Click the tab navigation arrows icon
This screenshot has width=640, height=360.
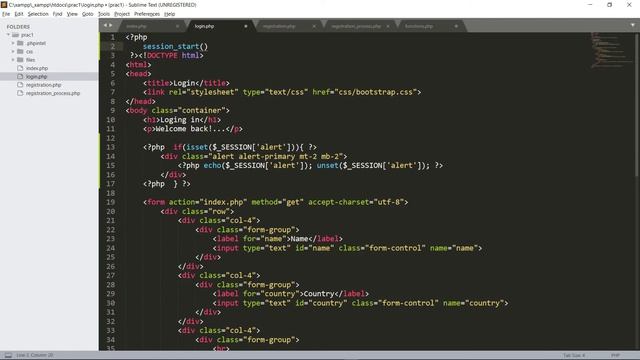pos(108,25)
